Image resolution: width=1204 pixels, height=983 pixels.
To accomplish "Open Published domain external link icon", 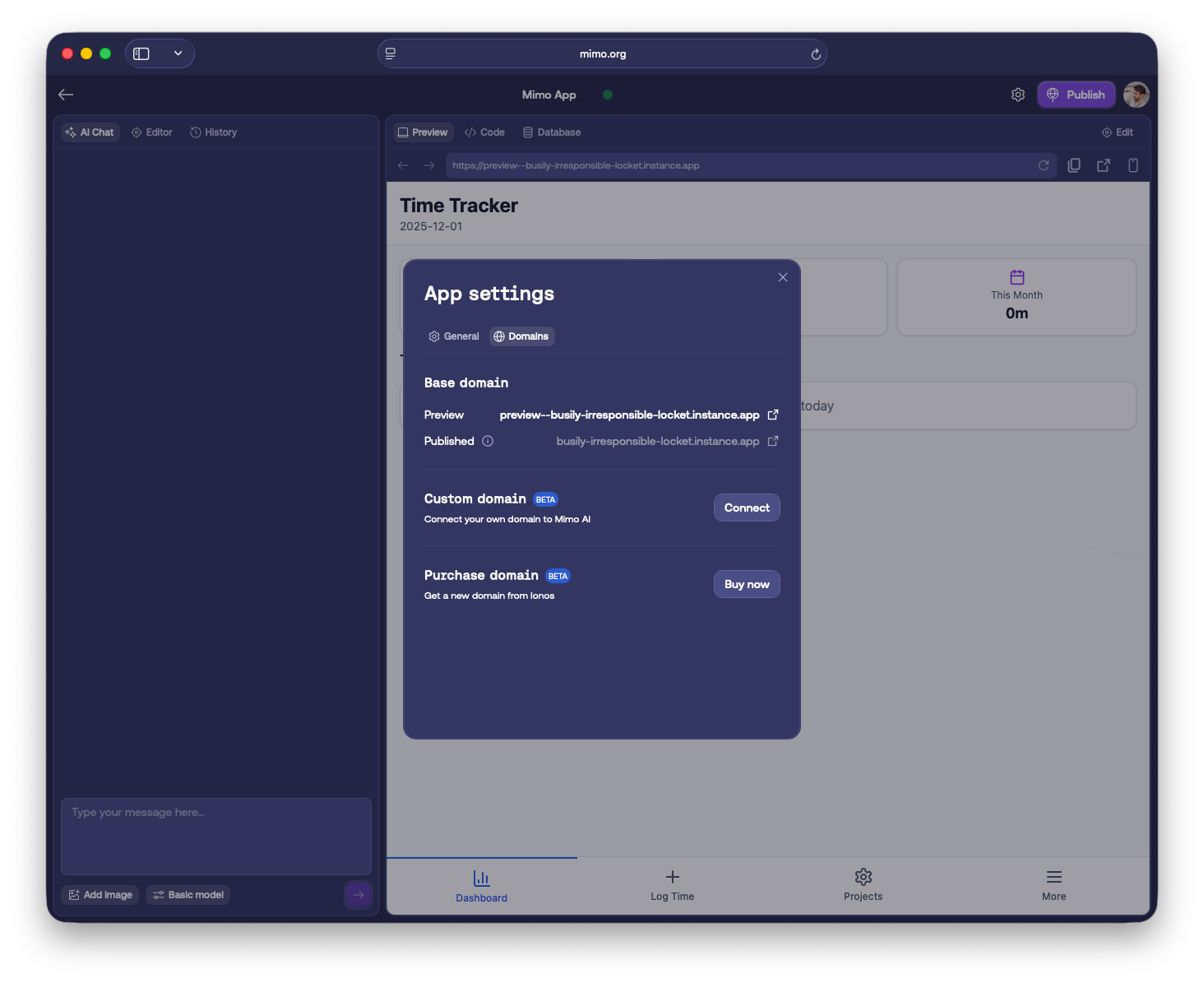I will pos(772,441).
